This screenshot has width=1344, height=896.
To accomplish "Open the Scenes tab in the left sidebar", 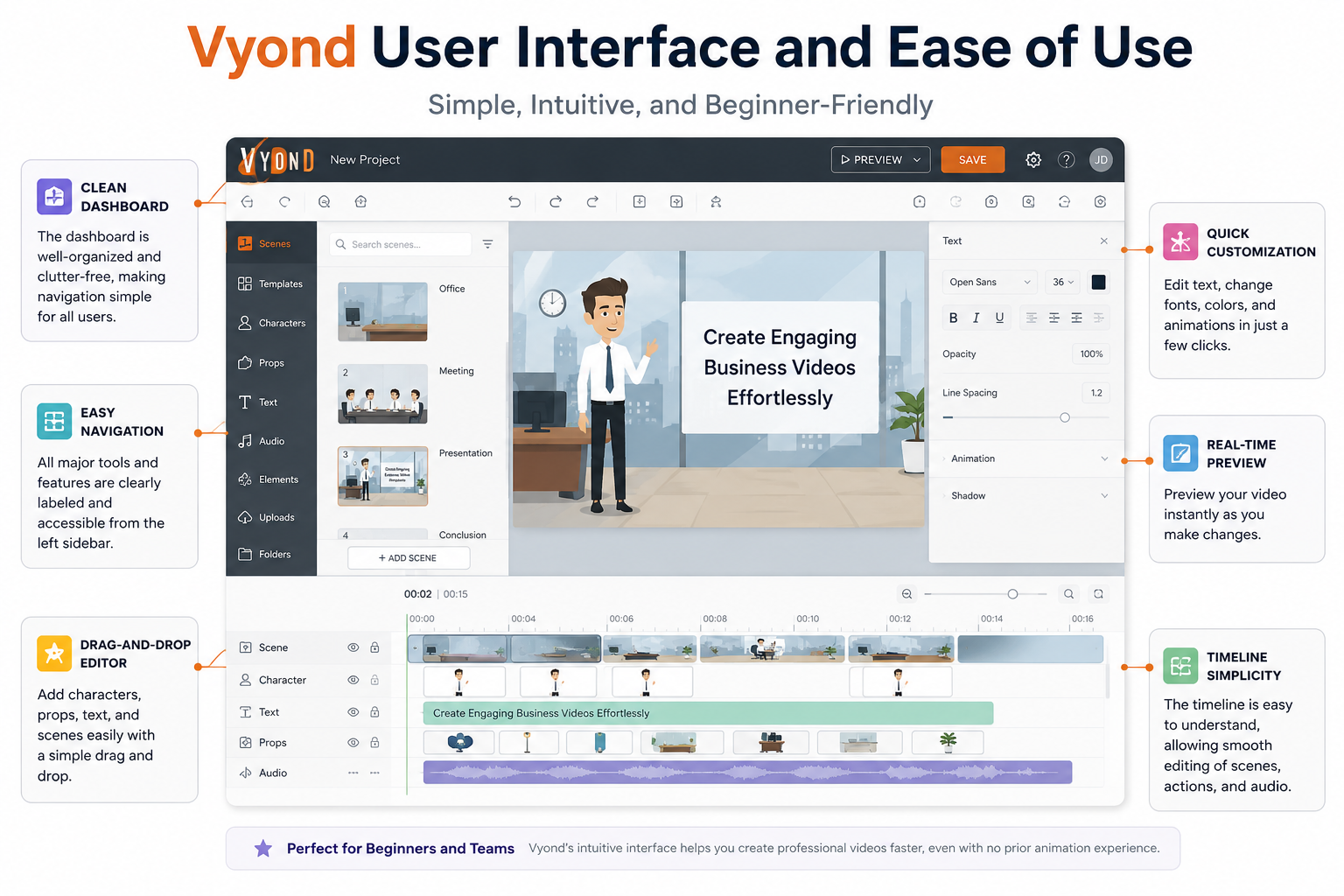I will tap(271, 244).
